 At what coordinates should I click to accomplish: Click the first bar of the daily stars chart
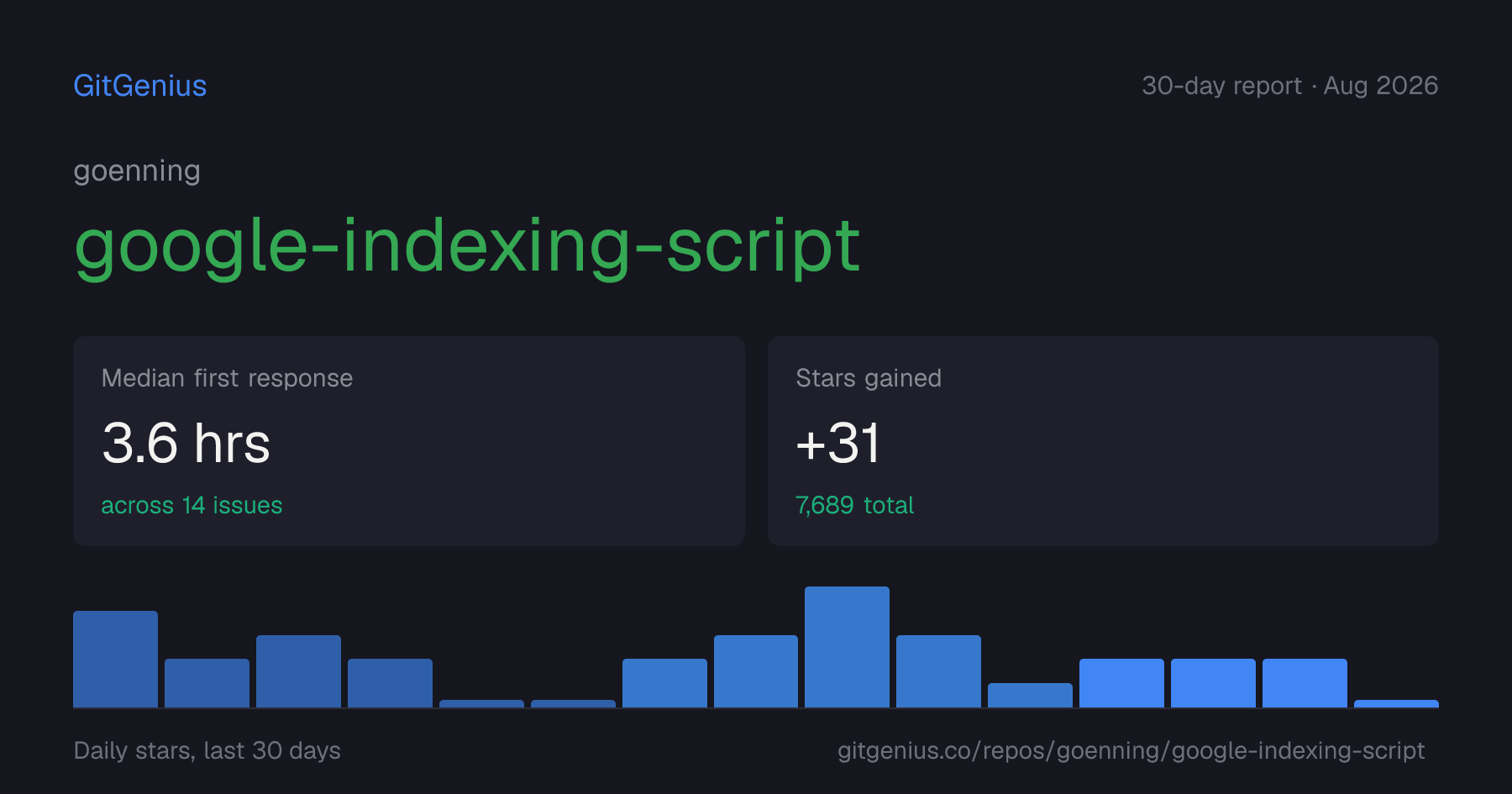(115, 659)
